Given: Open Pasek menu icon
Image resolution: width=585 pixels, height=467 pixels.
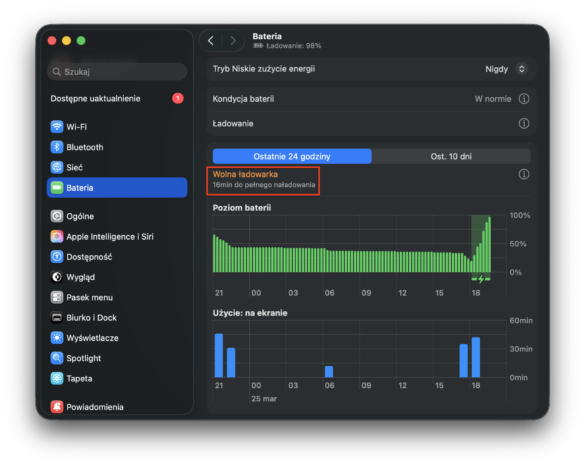Looking at the screenshot, I should pyautogui.click(x=57, y=297).
